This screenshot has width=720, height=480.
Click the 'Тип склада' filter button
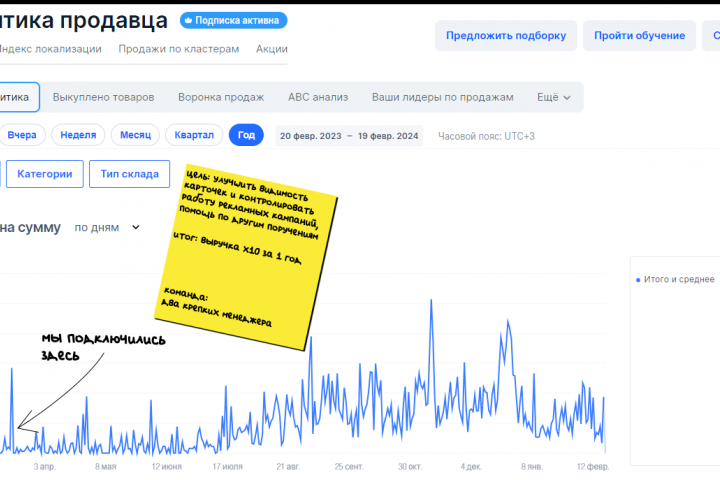click(129, 174)
